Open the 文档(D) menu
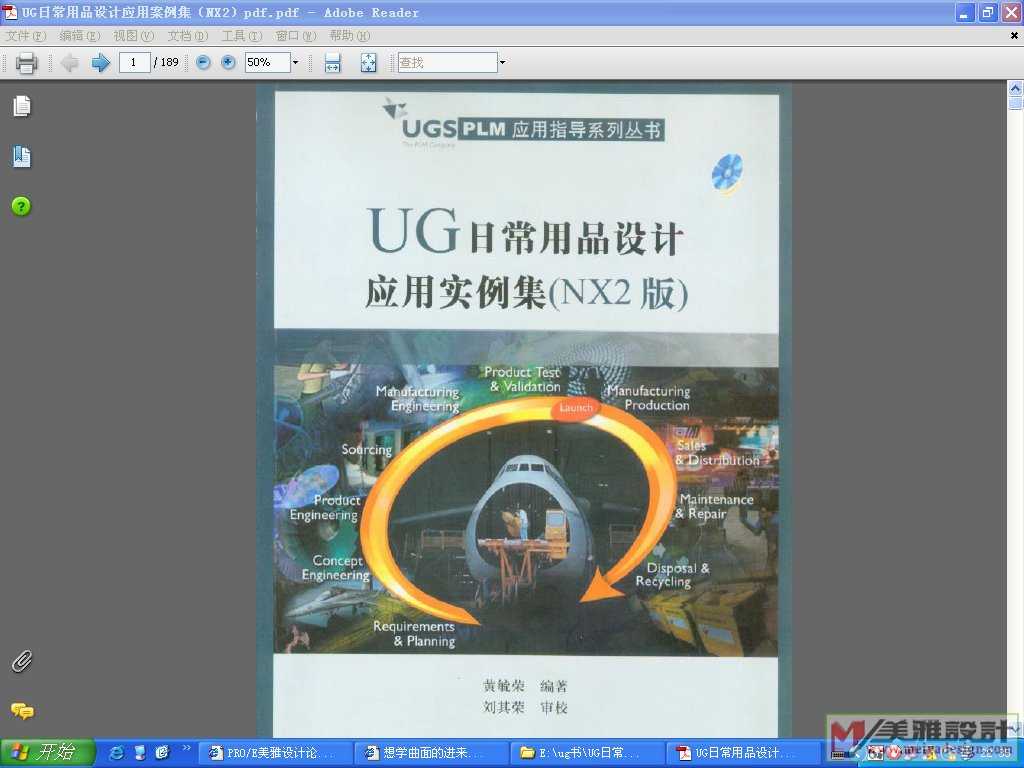Screen dimensions: 1024x768 click(187, 36)
